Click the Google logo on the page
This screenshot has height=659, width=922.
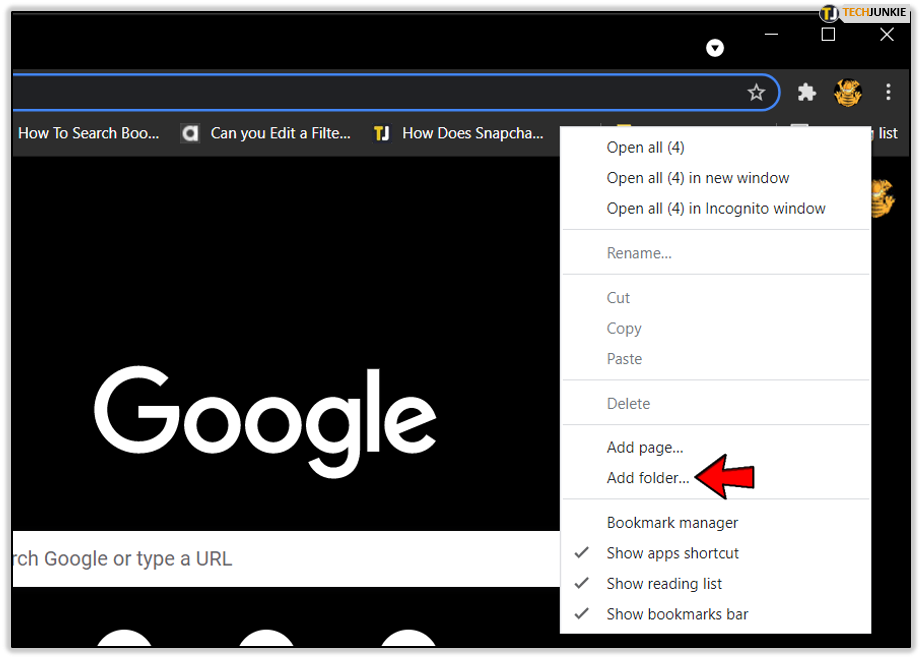265,421
